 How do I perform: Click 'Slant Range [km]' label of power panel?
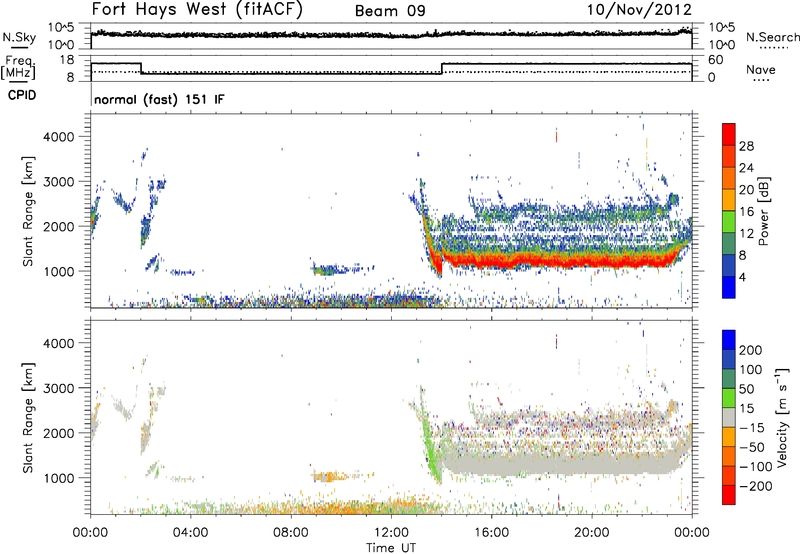28,211
